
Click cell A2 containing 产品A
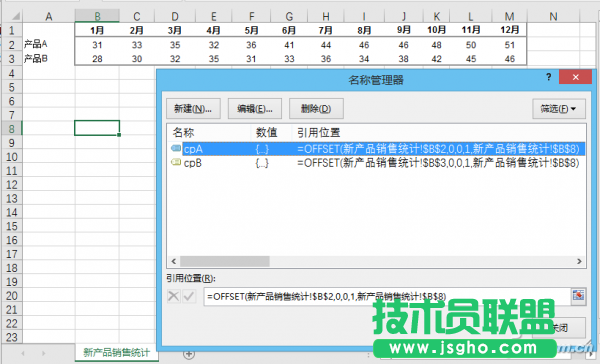(49, 44)
